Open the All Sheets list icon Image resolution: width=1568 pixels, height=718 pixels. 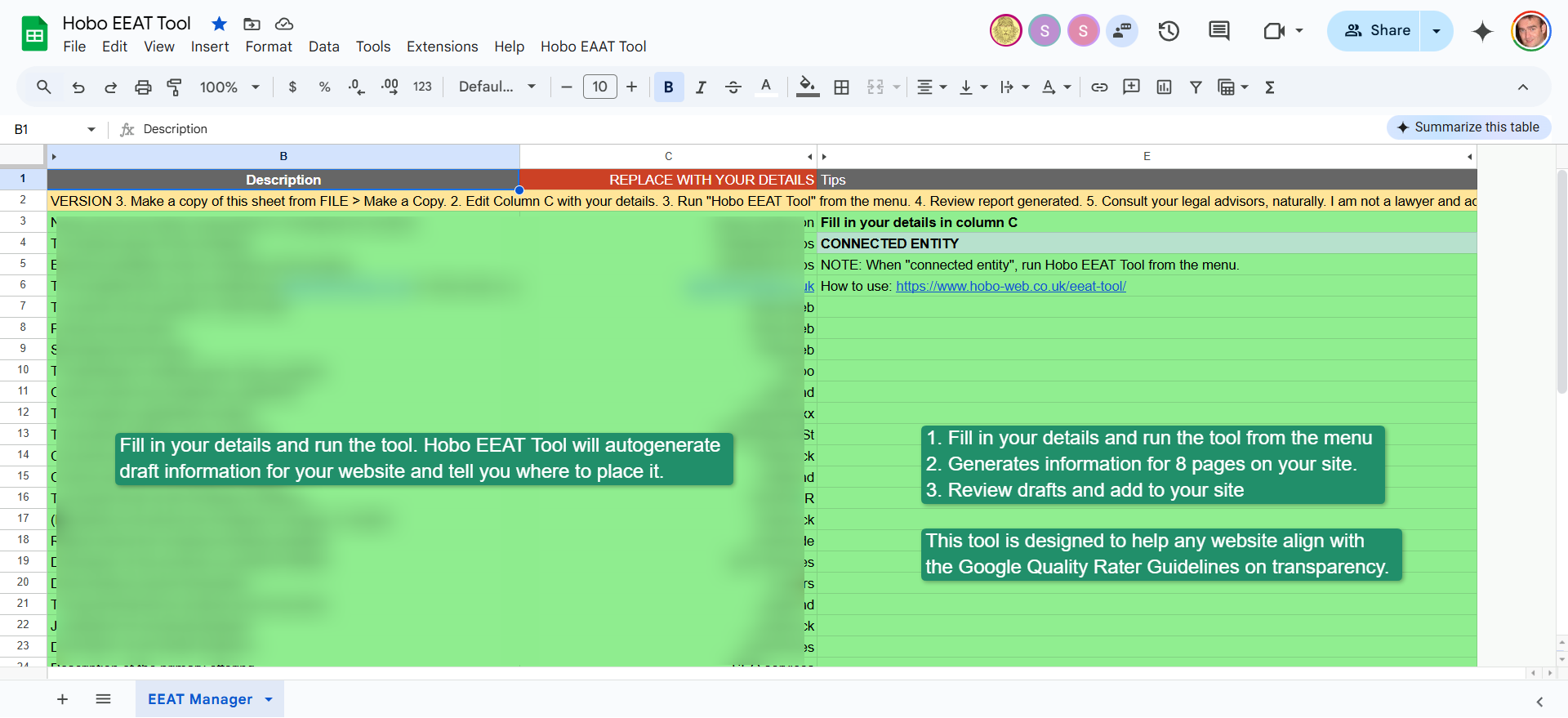(x=103, y=699)
